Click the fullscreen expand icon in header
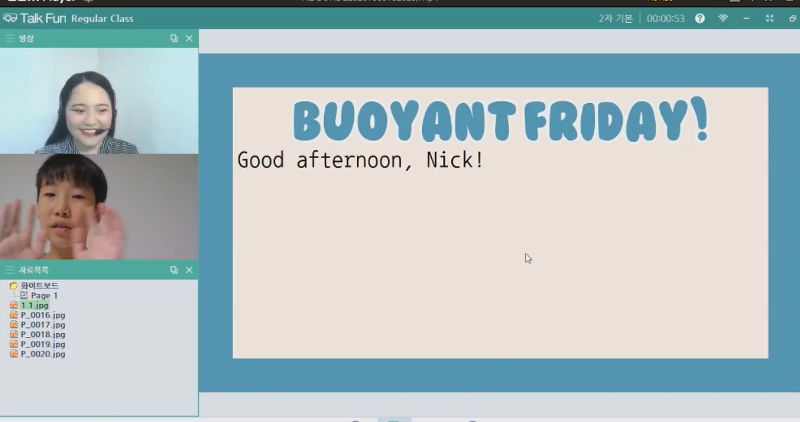The image size is (800, 422). tap(769, 18)
